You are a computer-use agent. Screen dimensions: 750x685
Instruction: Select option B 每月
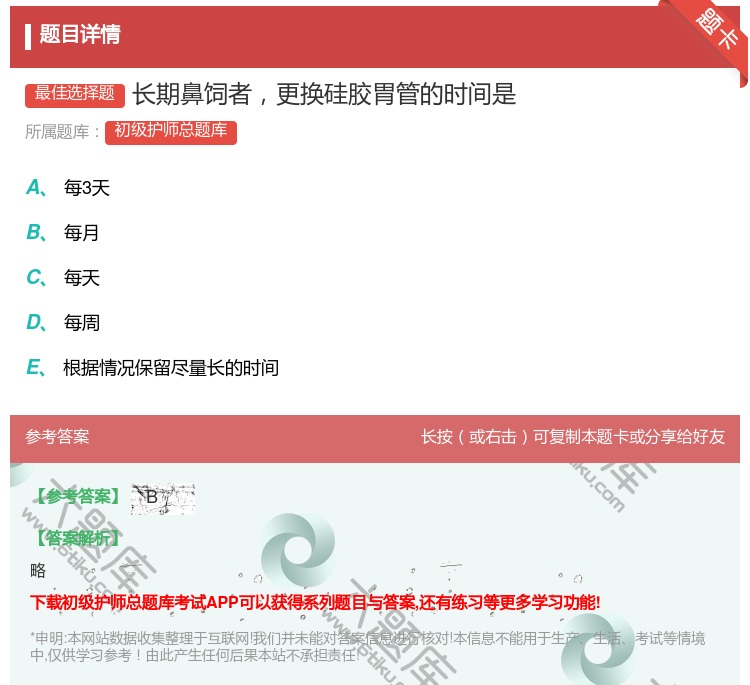pyautogui.click(x=63, y=233)
